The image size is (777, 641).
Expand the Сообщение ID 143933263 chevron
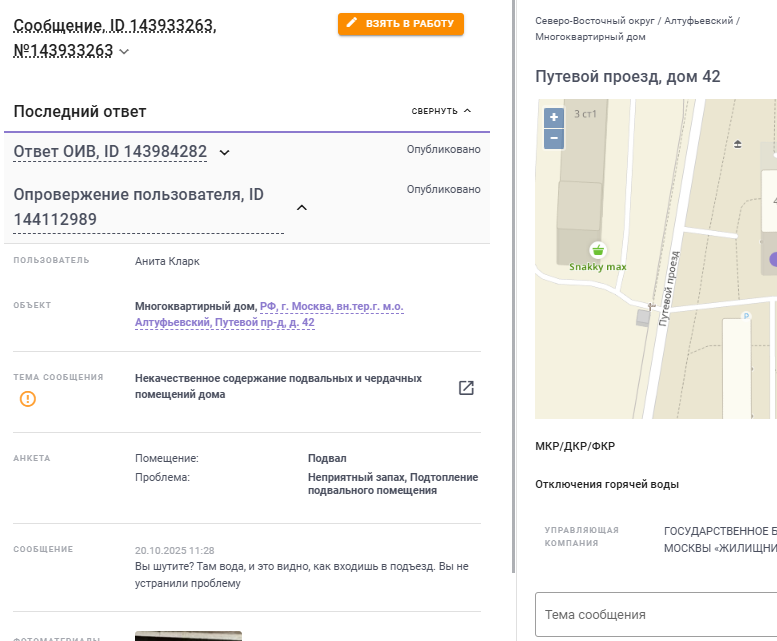[124, 52]
